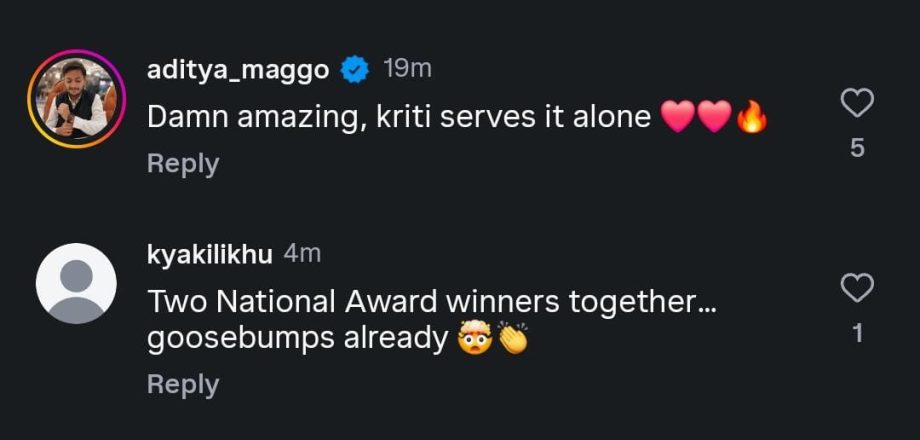Click the clapping hands emoji
Image resolution: width=920 pixels, height=440 pixels.
coord(513,340)
